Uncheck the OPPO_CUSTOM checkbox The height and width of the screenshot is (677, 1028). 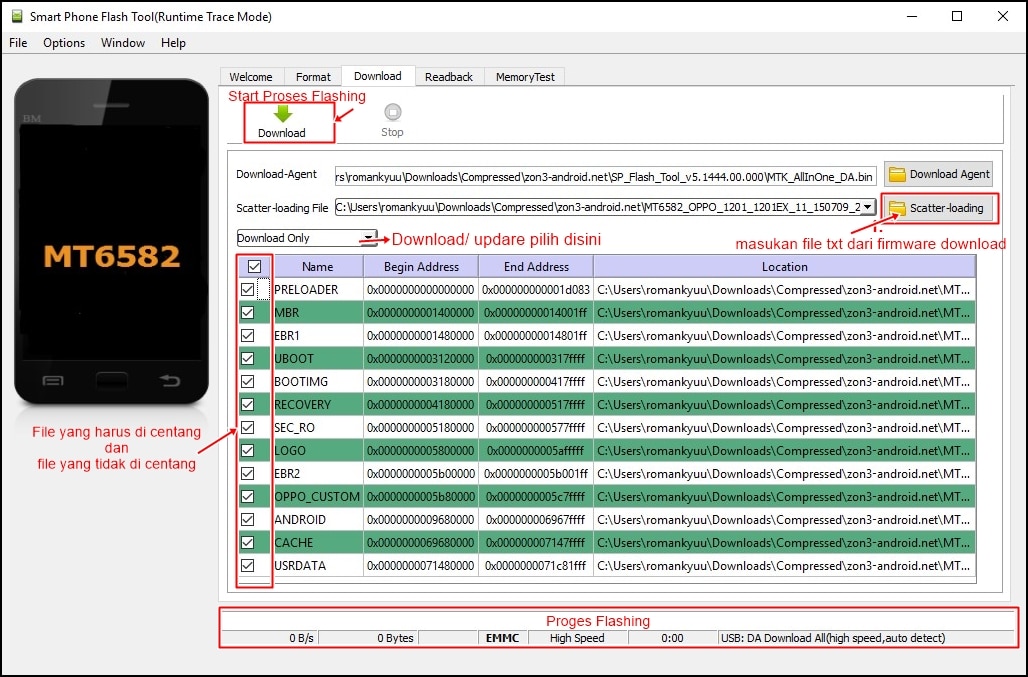click(248, 496)
